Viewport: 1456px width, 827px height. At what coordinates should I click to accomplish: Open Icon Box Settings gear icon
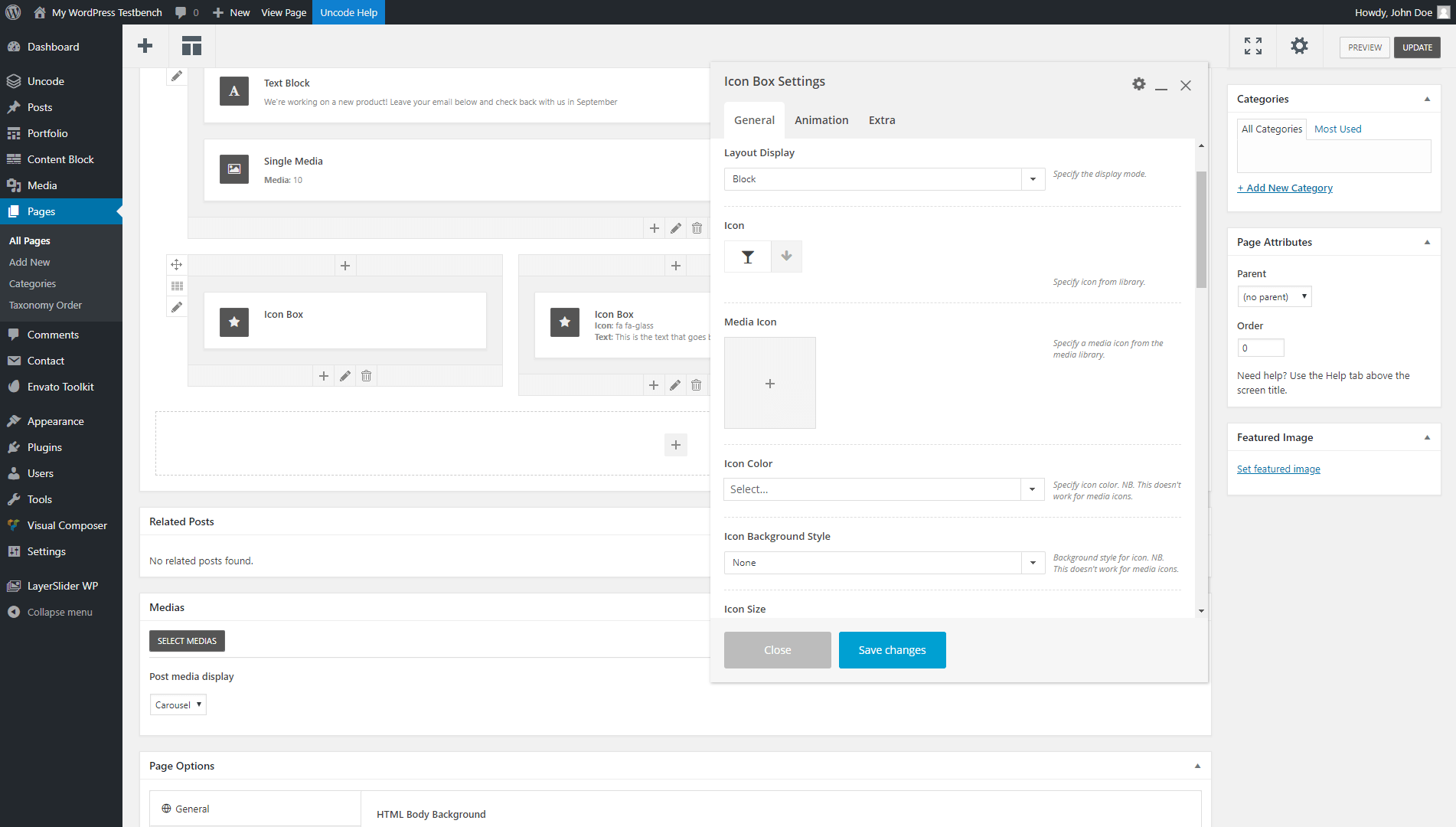(x=1139, y=84)
